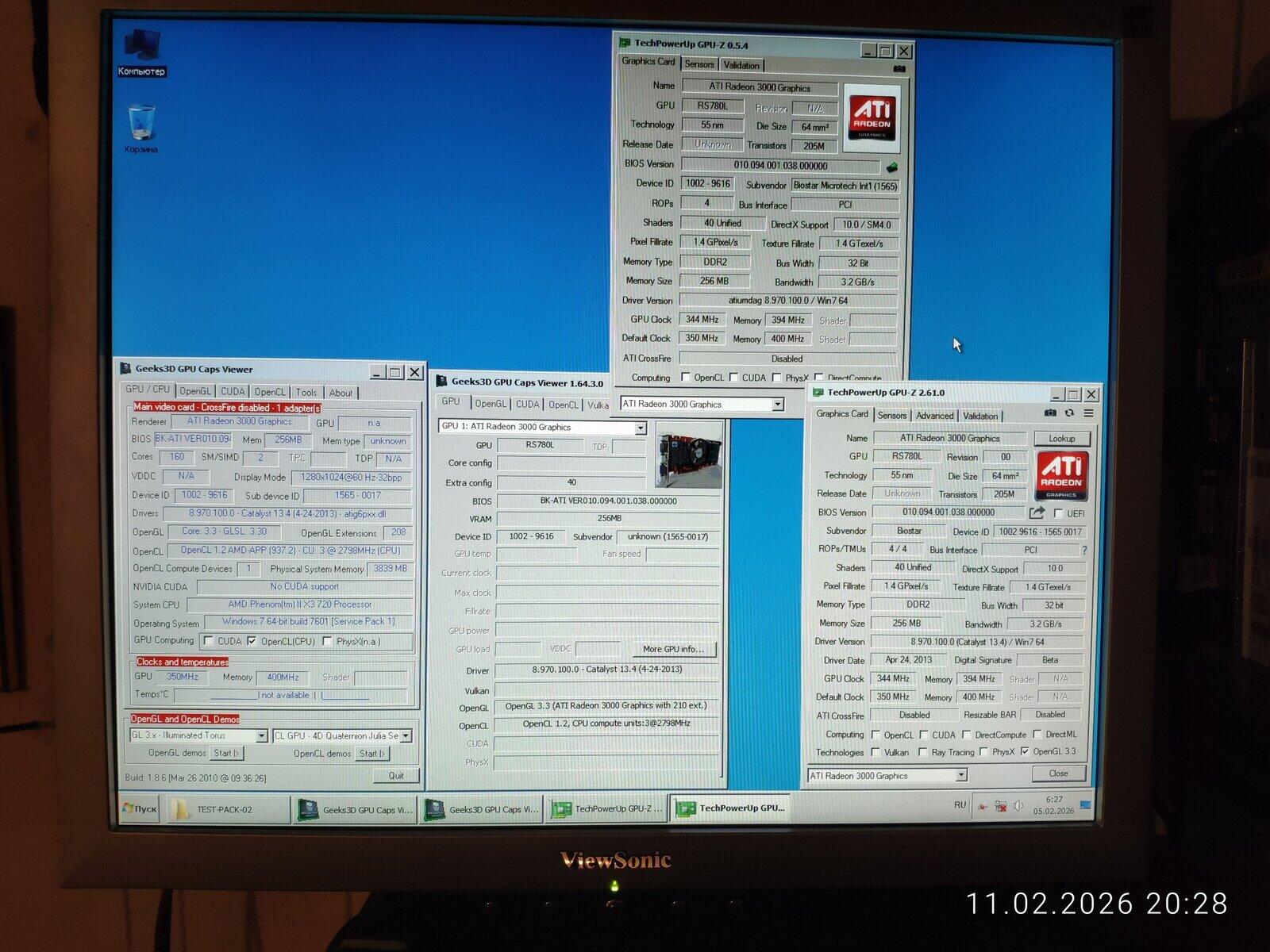Click the highlighted BIOS field BK-ATI VER010.09
This screenshot has width=1270, height=952.
click(x=193, y=439)
